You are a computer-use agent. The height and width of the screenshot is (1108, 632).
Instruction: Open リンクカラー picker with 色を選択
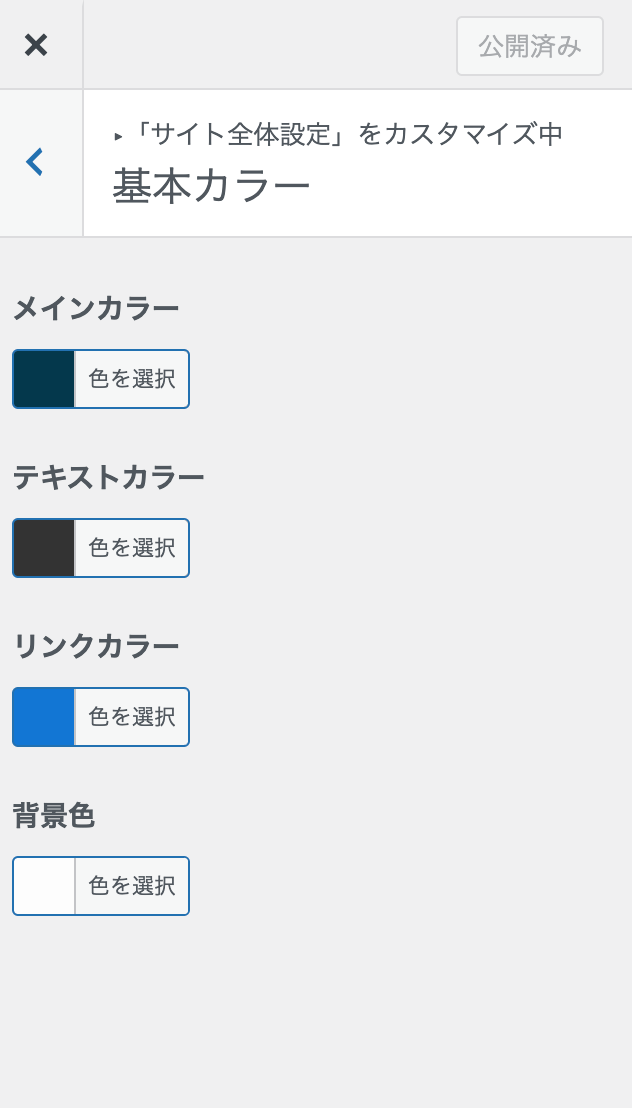[x=131, y=717]
